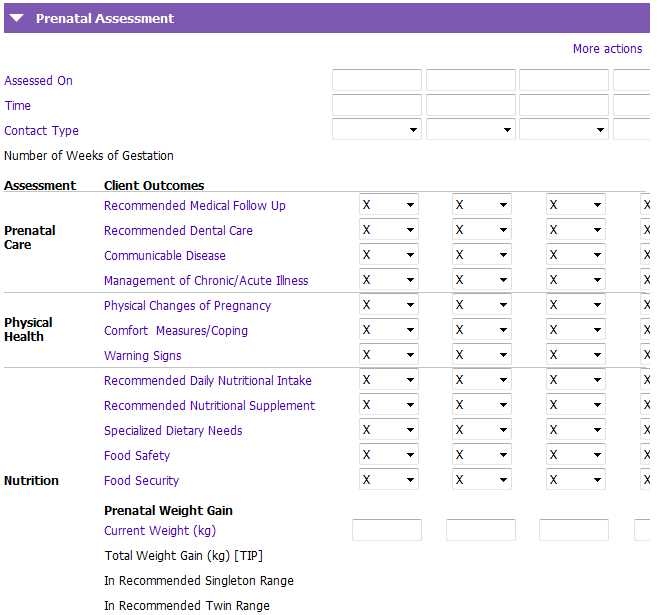The width and height of the screenshot is (662, 615).
Task: Open second Food Safety dropdown
Action: pos(482,455)
